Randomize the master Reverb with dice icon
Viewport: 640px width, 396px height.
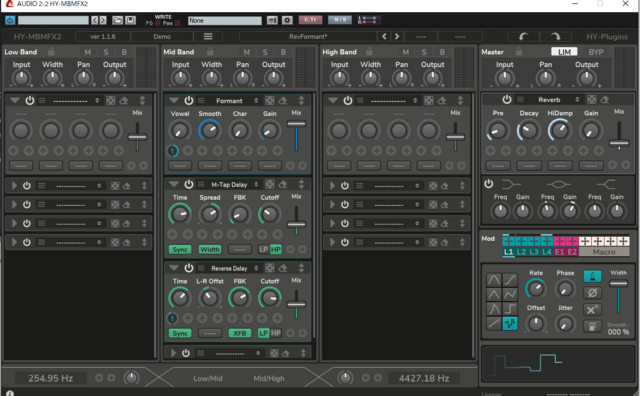pos(591,99)
